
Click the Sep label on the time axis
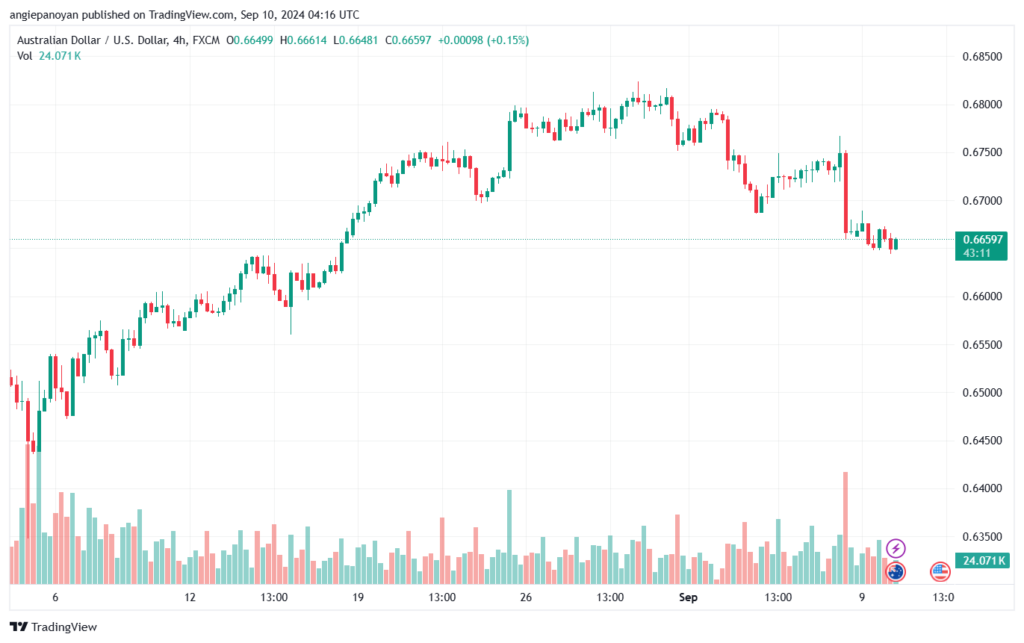point(688,597)
